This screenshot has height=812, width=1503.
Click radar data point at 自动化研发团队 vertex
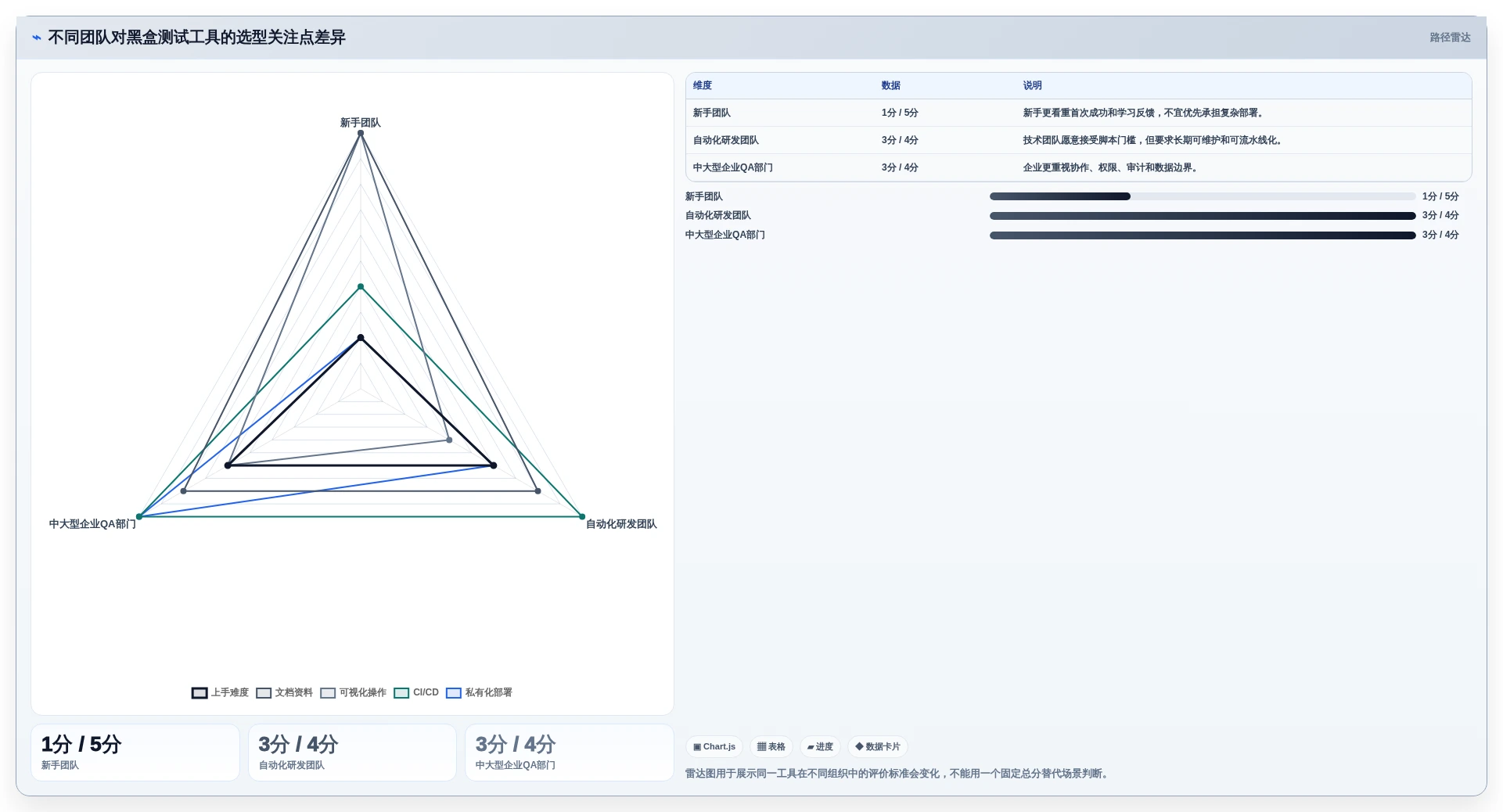point(582,517)
